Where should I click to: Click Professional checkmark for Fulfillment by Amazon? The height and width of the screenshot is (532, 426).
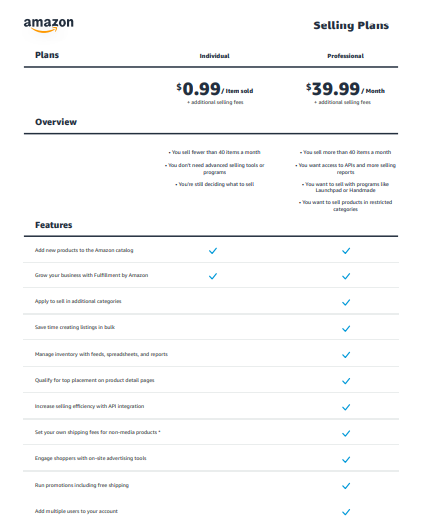pyautogui.click(x=346, y=276)
